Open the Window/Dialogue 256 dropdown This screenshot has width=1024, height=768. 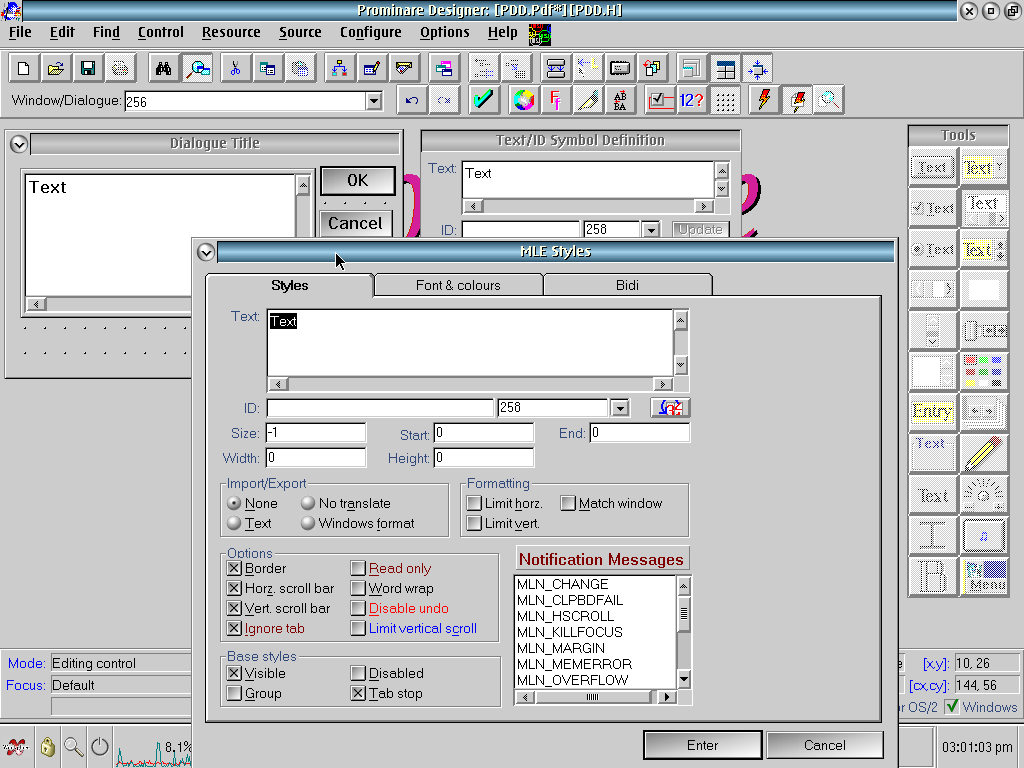pyautogui.click(x=374, y=101)
